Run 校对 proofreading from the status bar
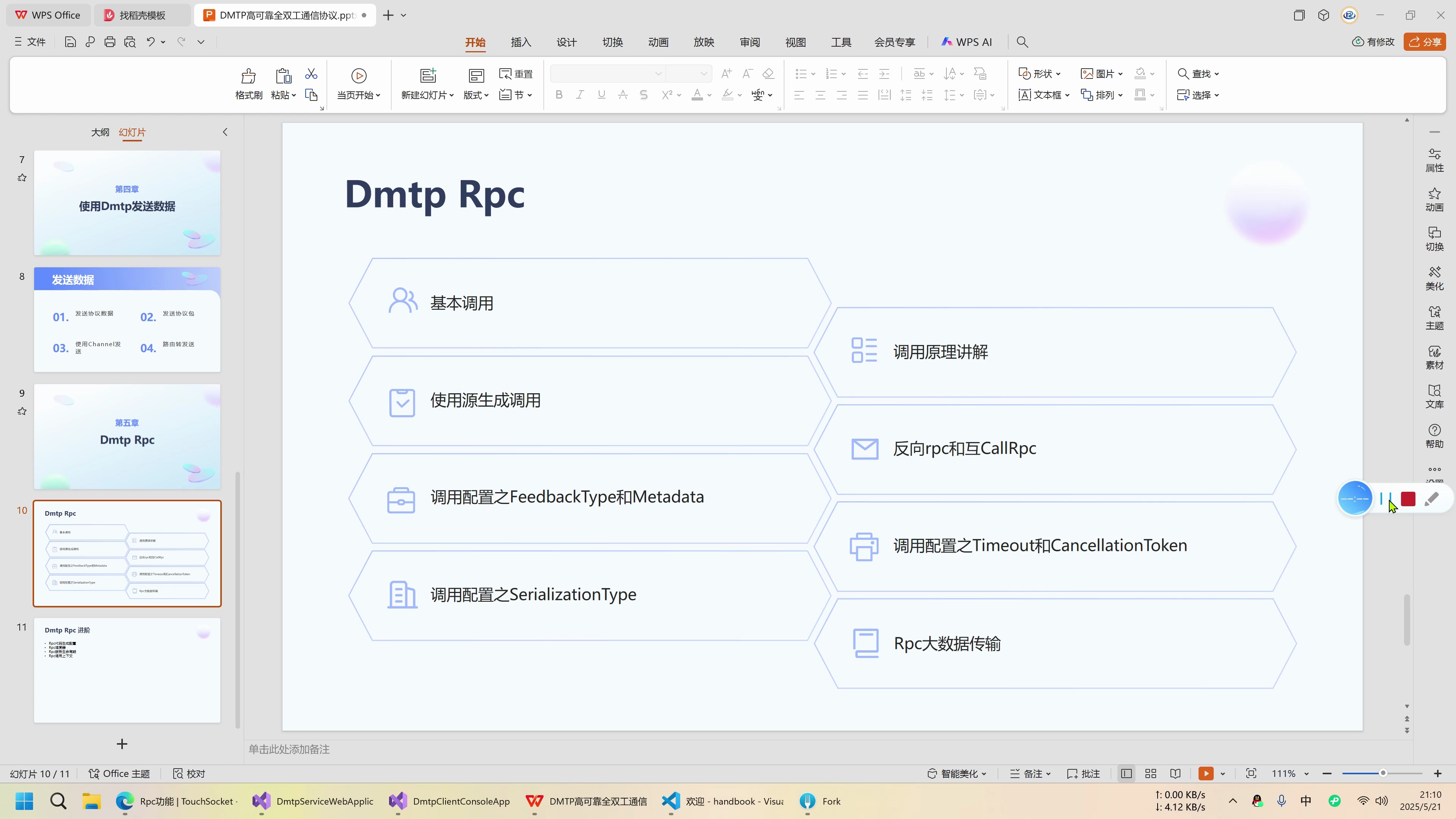This screenshot has width=1456, height=819. coord(189,773)
